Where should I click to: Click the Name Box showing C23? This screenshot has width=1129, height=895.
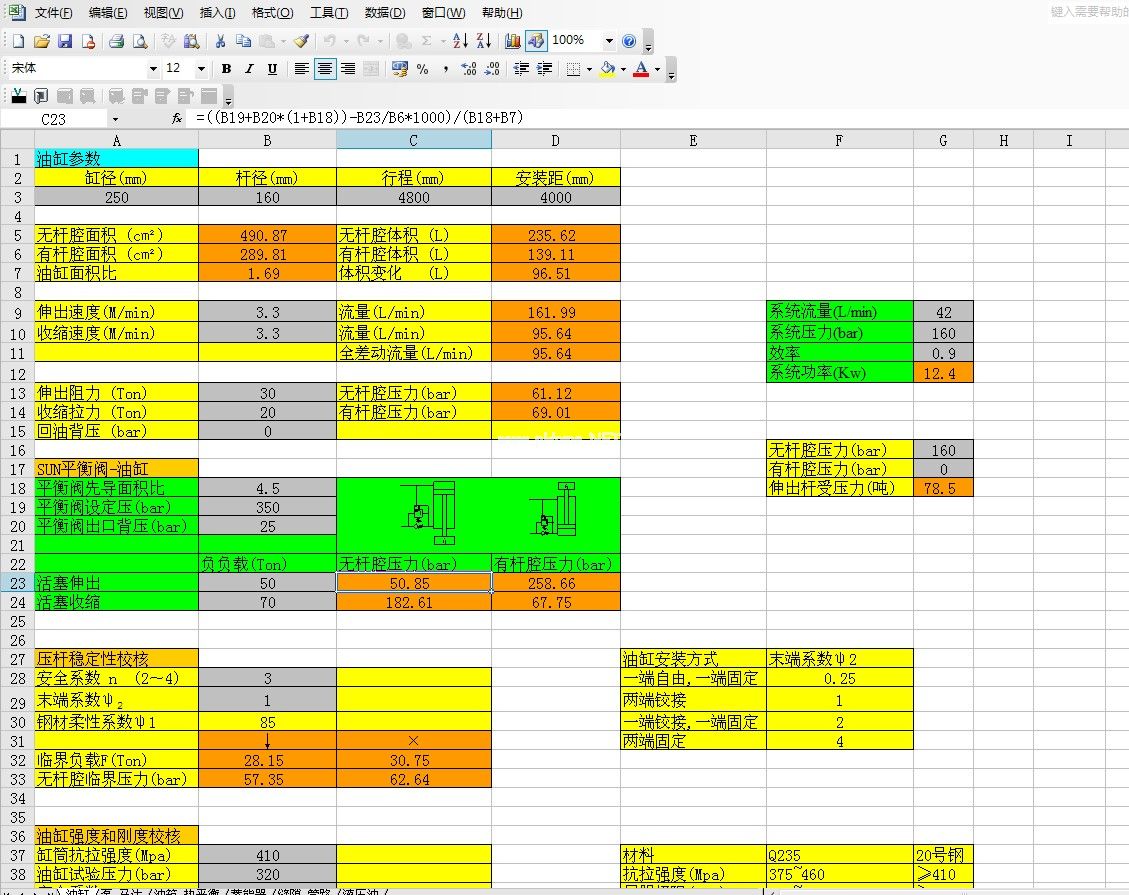click(x=54, y=119)
